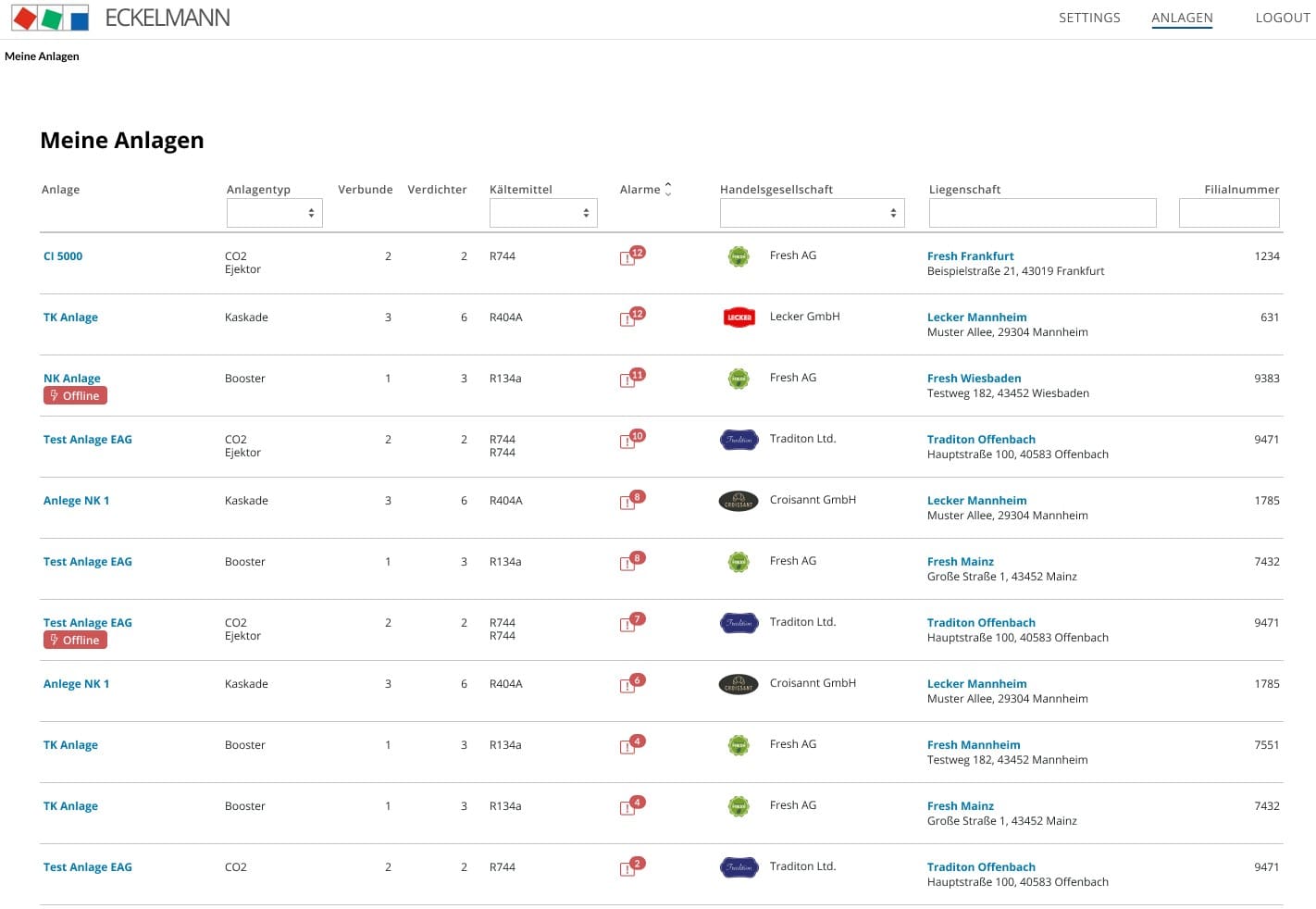This screenshot has height=909, width=1316.
Task: Click Croissant logo in the 6-alarm row
Action: pos(739,684)
